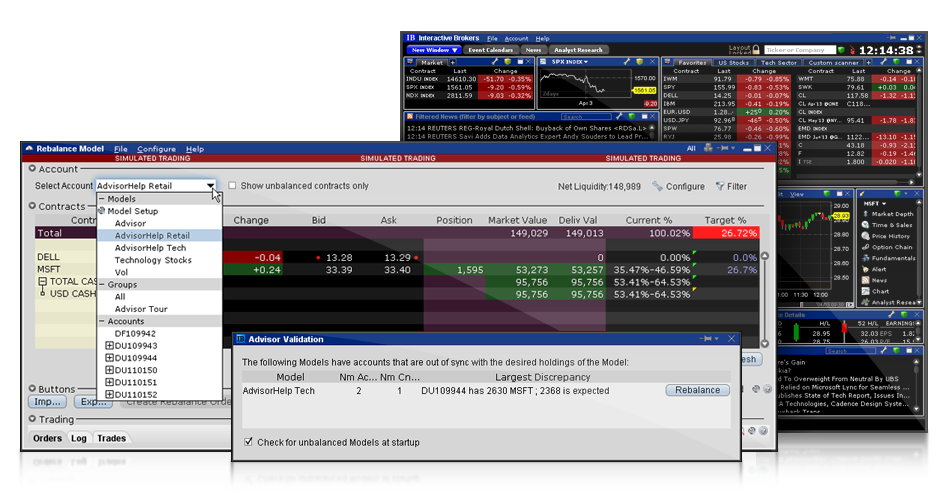Enable Show unbalanced contracts only

click(233, 186)
